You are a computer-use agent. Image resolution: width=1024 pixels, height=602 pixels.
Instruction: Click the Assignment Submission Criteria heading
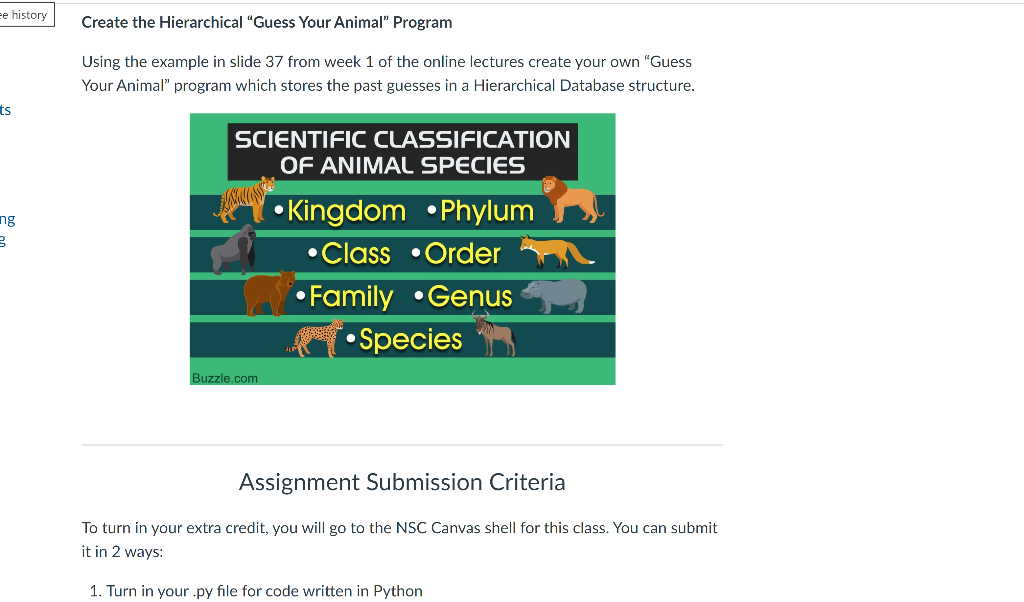[x=402, y=482]
